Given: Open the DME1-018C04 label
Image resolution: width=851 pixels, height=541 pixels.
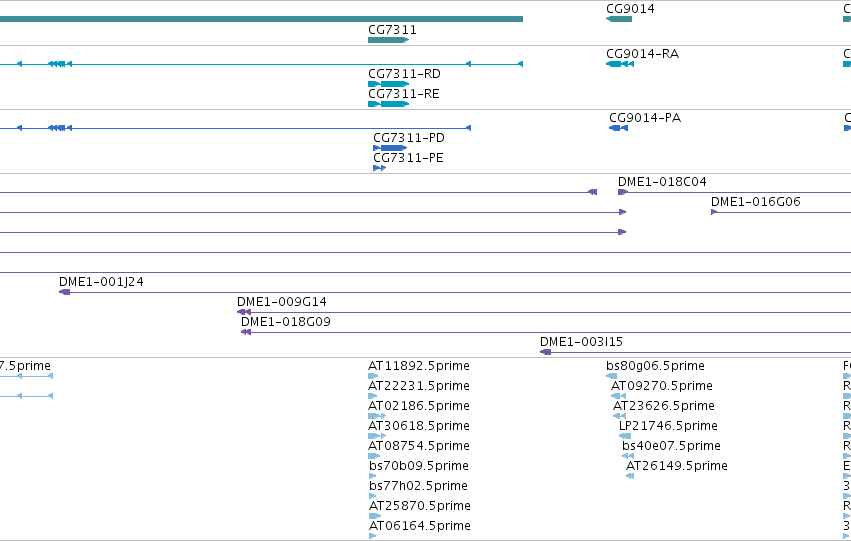Looking at the screenshot, I should coord(662,182).
